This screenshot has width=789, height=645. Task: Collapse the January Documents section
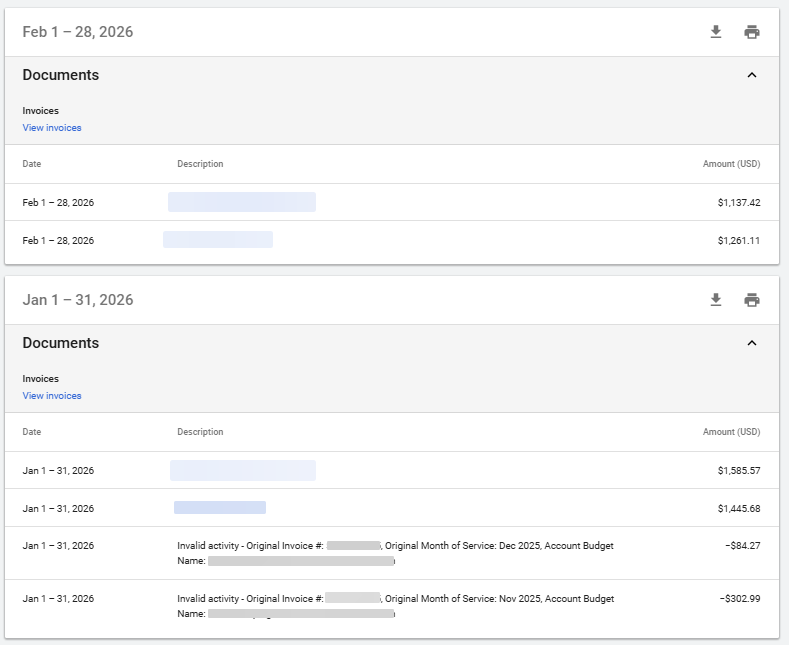(752, 343)
